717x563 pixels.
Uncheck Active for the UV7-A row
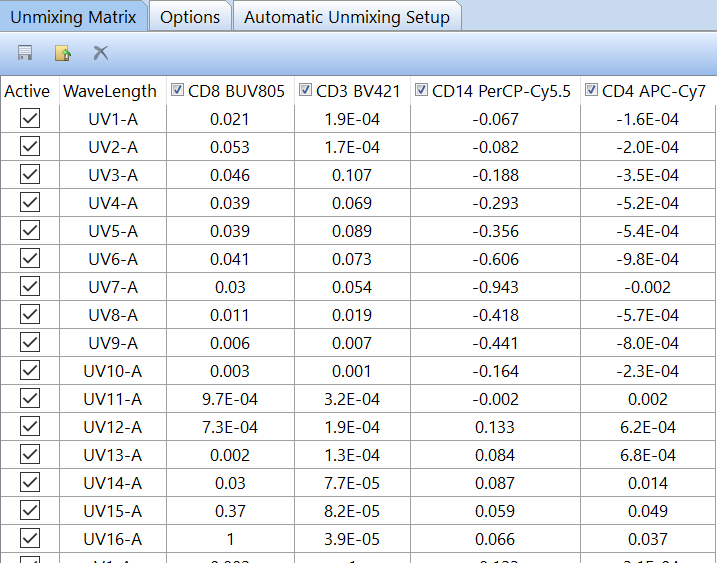coord(30,286)
